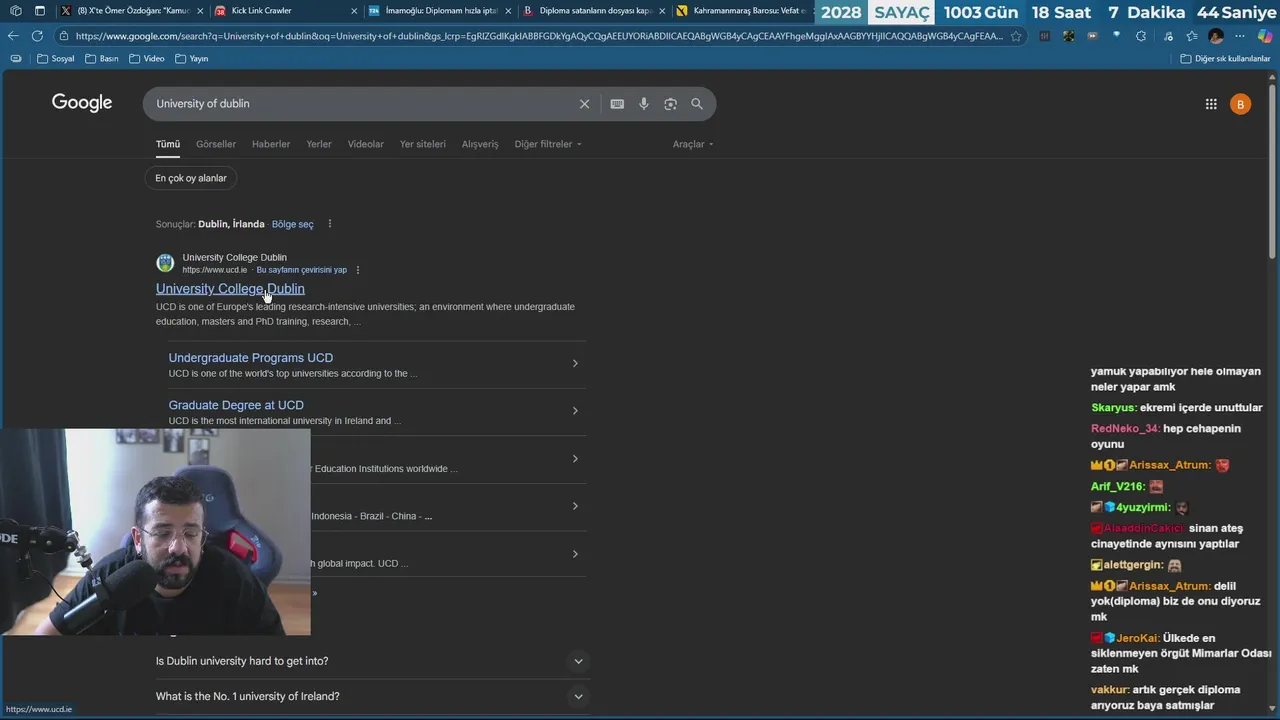This screenshot has width=1280, height=720.
Task: Open Edge settings and more menu
Action: [x=1240, y=36]
